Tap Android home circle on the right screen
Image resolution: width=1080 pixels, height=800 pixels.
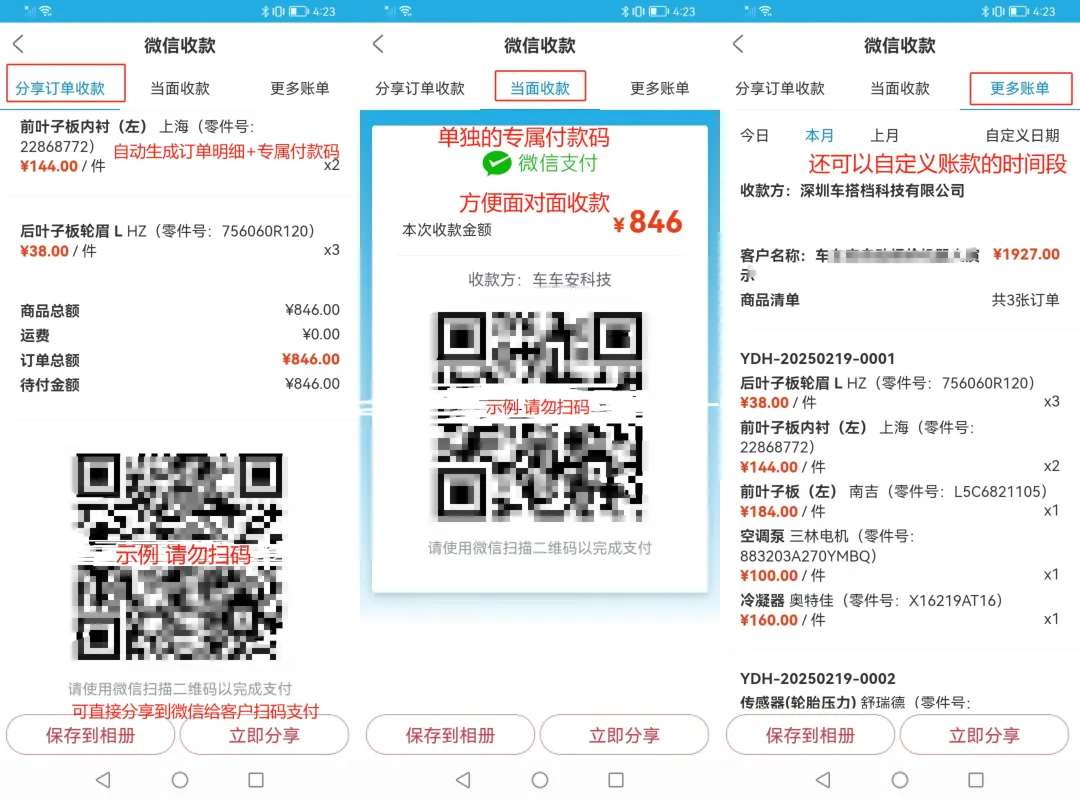click(x=900, y=780)
